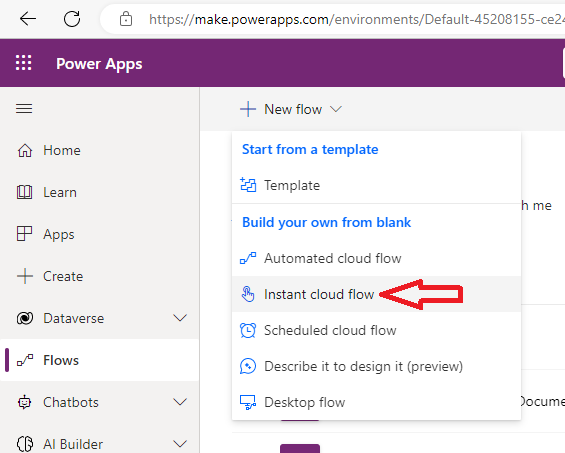Image resolution: width=565 pixels, height=453 pixels.
Task: Click New flow button text
Action: (x=293, y=109)
